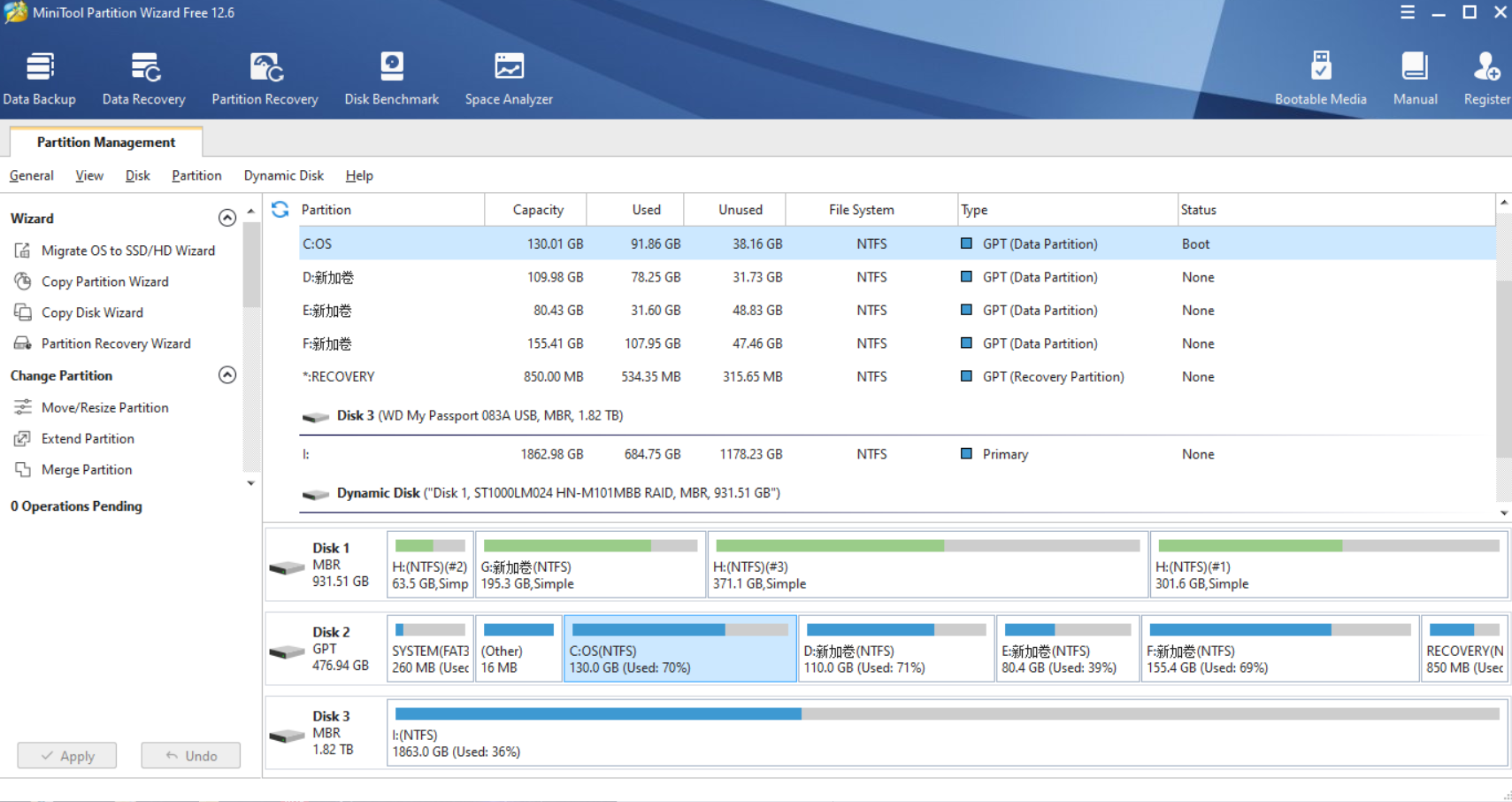Click Extend Partition icon

tap(23, 438)
